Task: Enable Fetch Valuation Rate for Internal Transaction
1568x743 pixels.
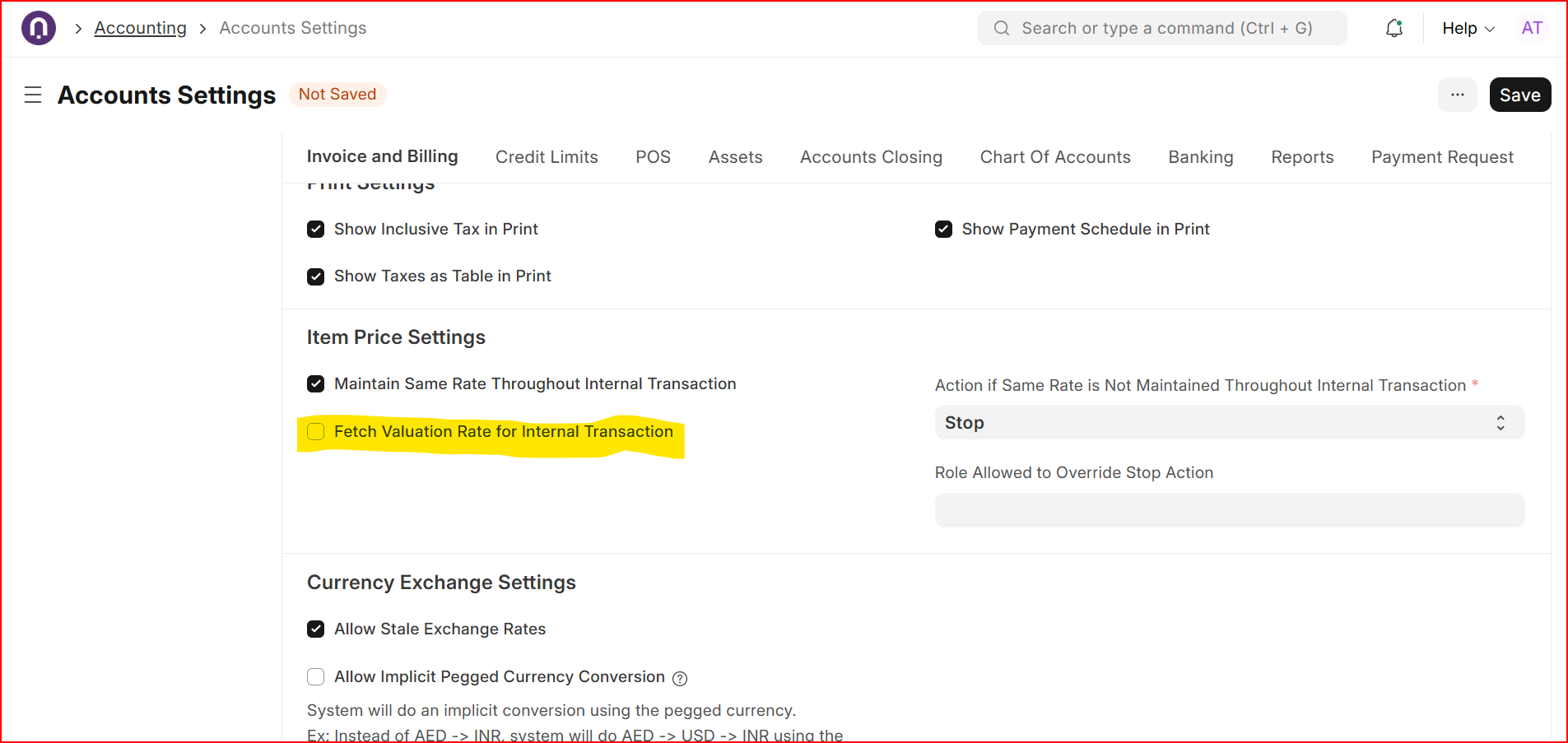Action: coord(316,432)
